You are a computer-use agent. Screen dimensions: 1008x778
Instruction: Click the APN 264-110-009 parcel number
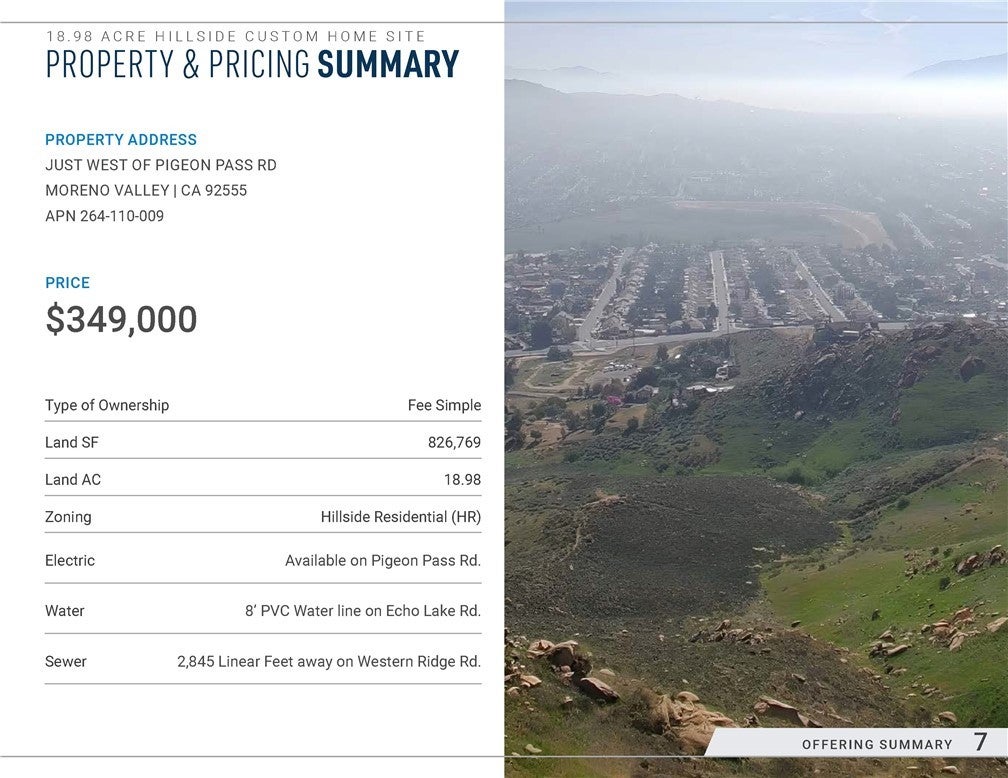click(105, 216)
